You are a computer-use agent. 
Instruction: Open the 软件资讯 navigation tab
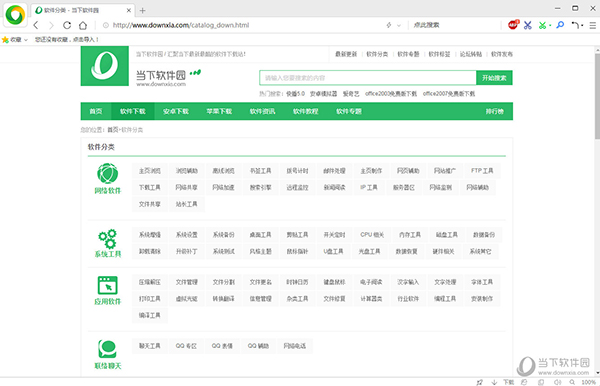tap(262, 111)
